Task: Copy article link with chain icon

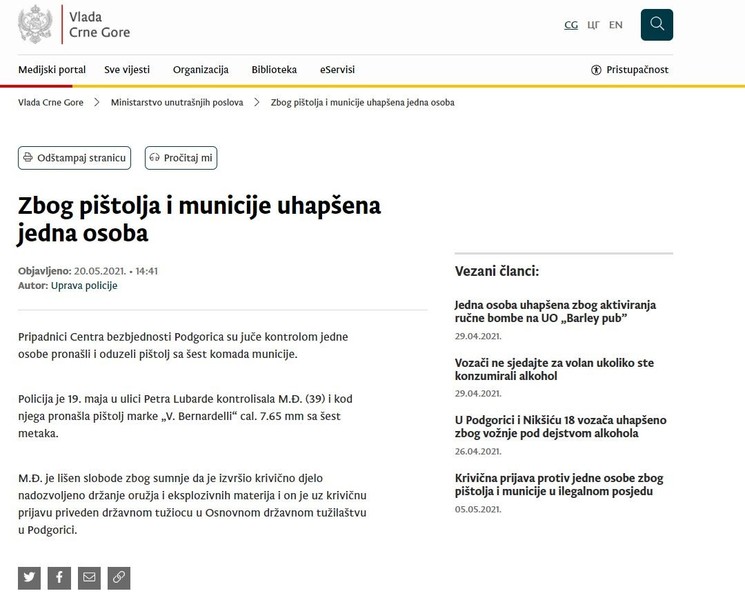Action: [x=119, y=578]
